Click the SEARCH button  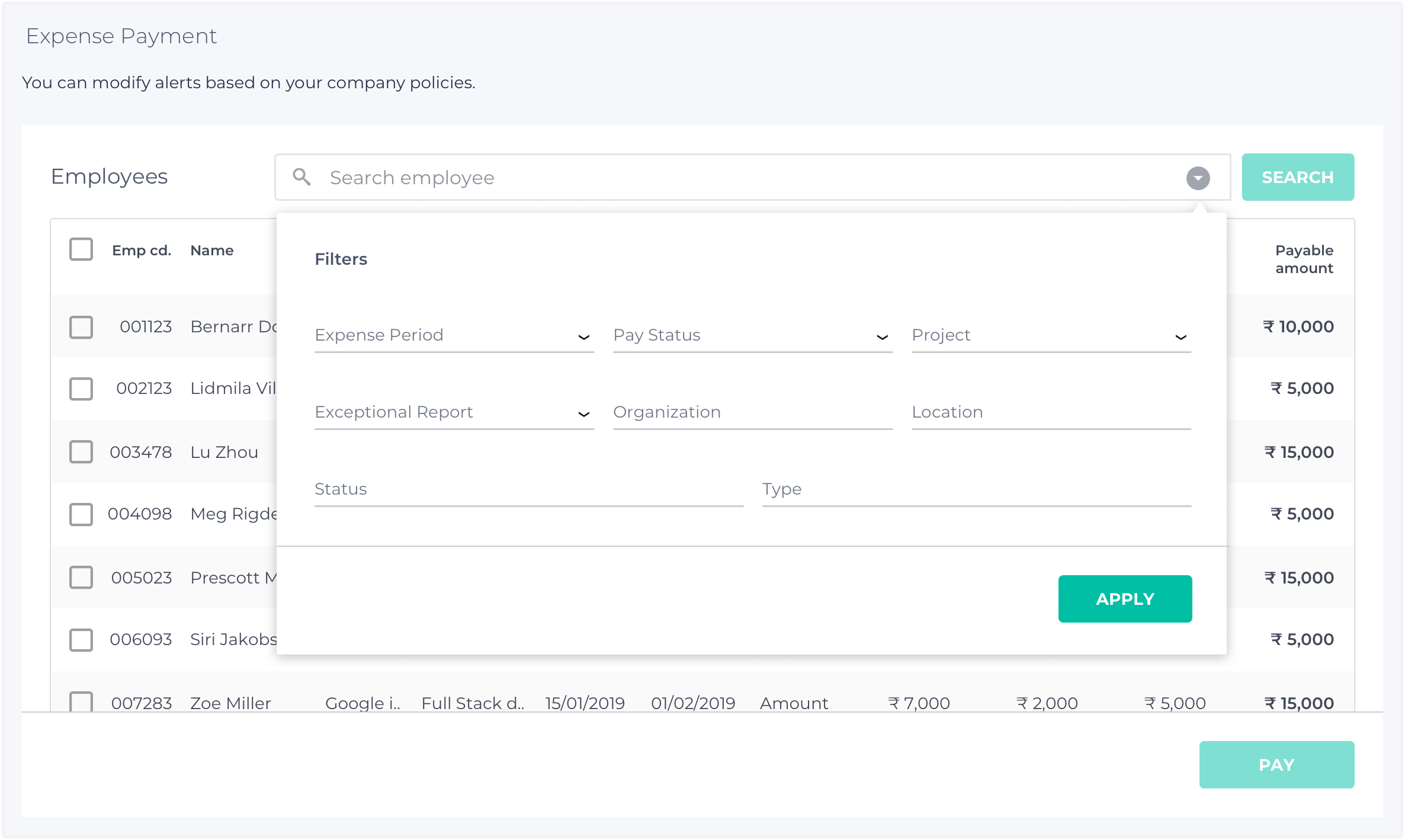[1298, 177]
